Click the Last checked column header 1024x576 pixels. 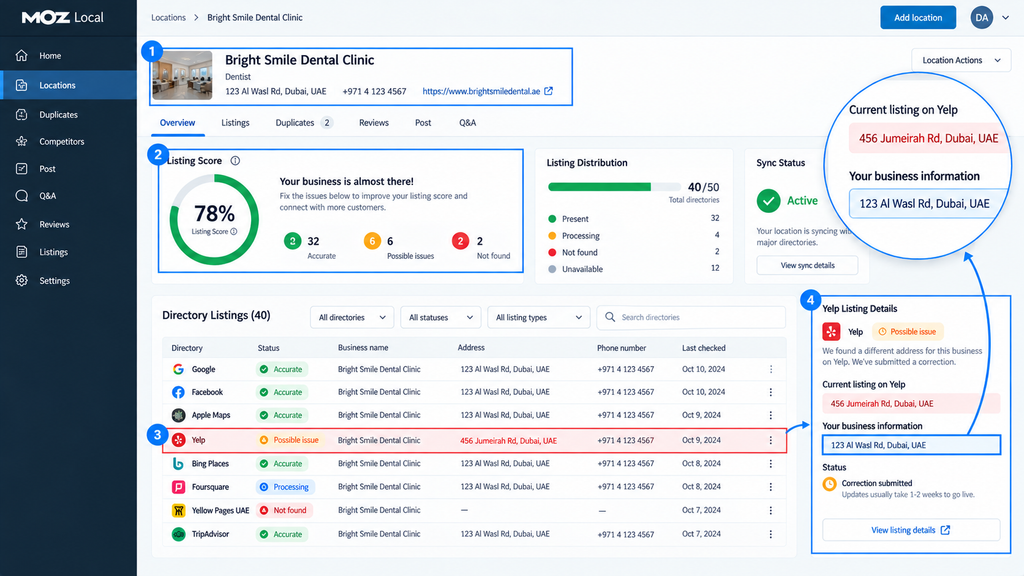pos(703,348)
